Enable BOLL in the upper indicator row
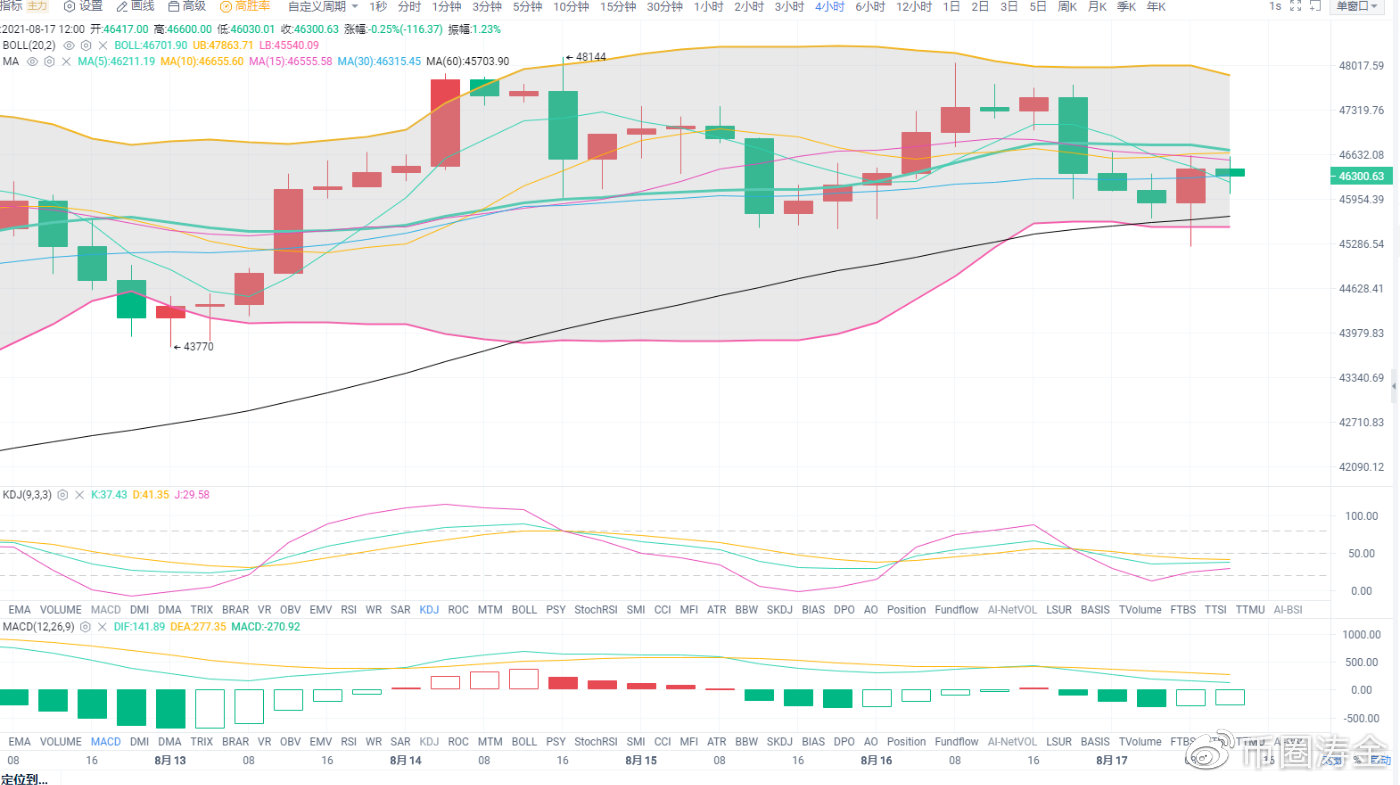 pos(524,609)
